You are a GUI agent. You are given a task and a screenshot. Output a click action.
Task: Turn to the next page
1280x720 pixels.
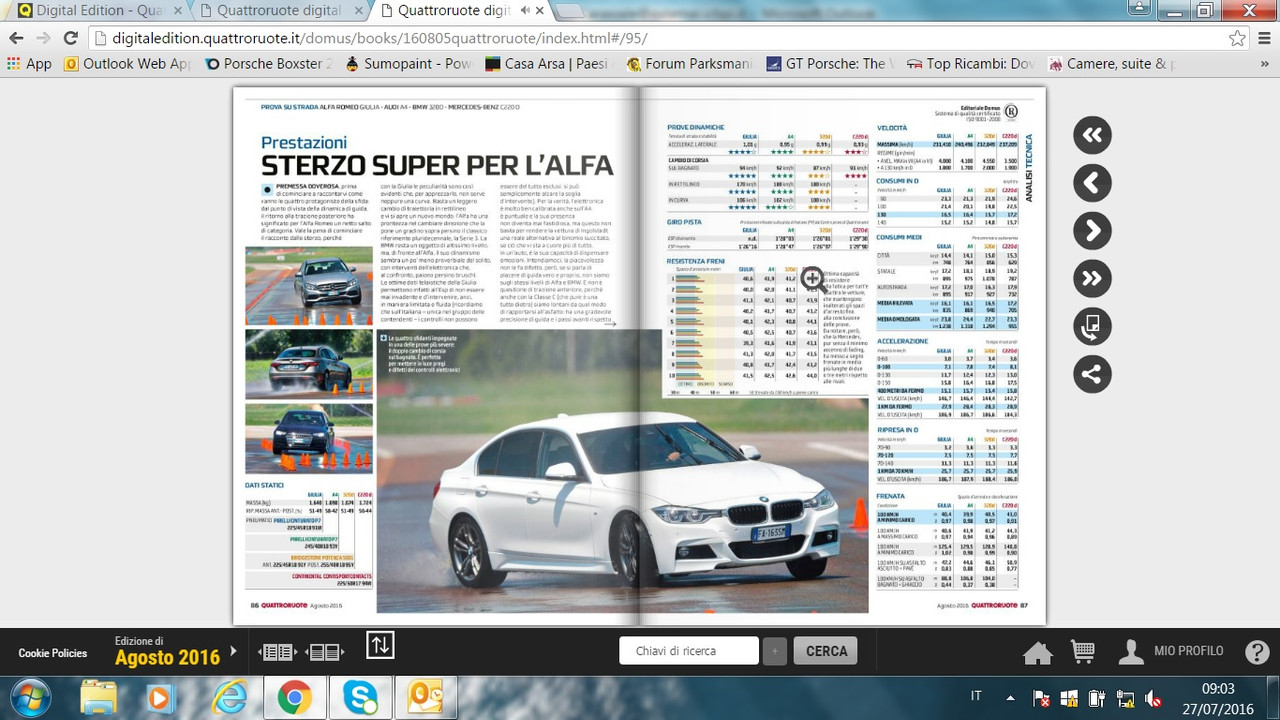pyautogui.click(x=1092, y=231)
